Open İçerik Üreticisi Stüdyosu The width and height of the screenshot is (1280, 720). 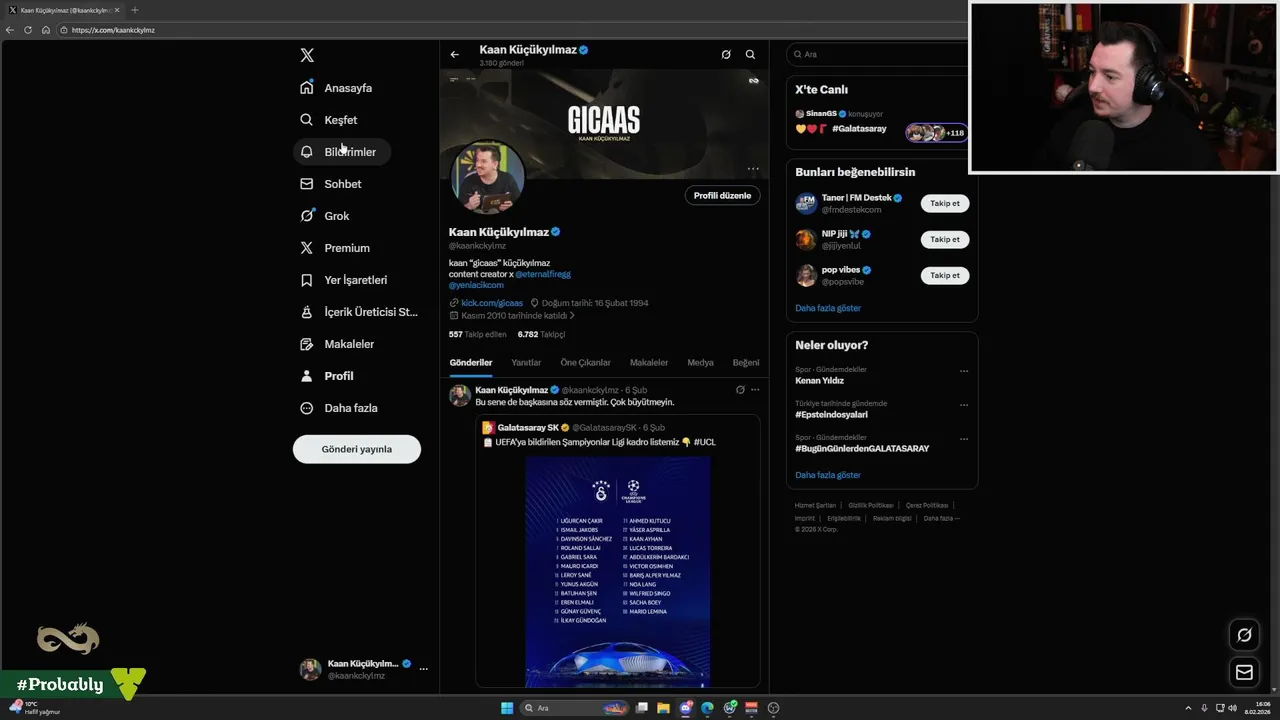point(359,312)
